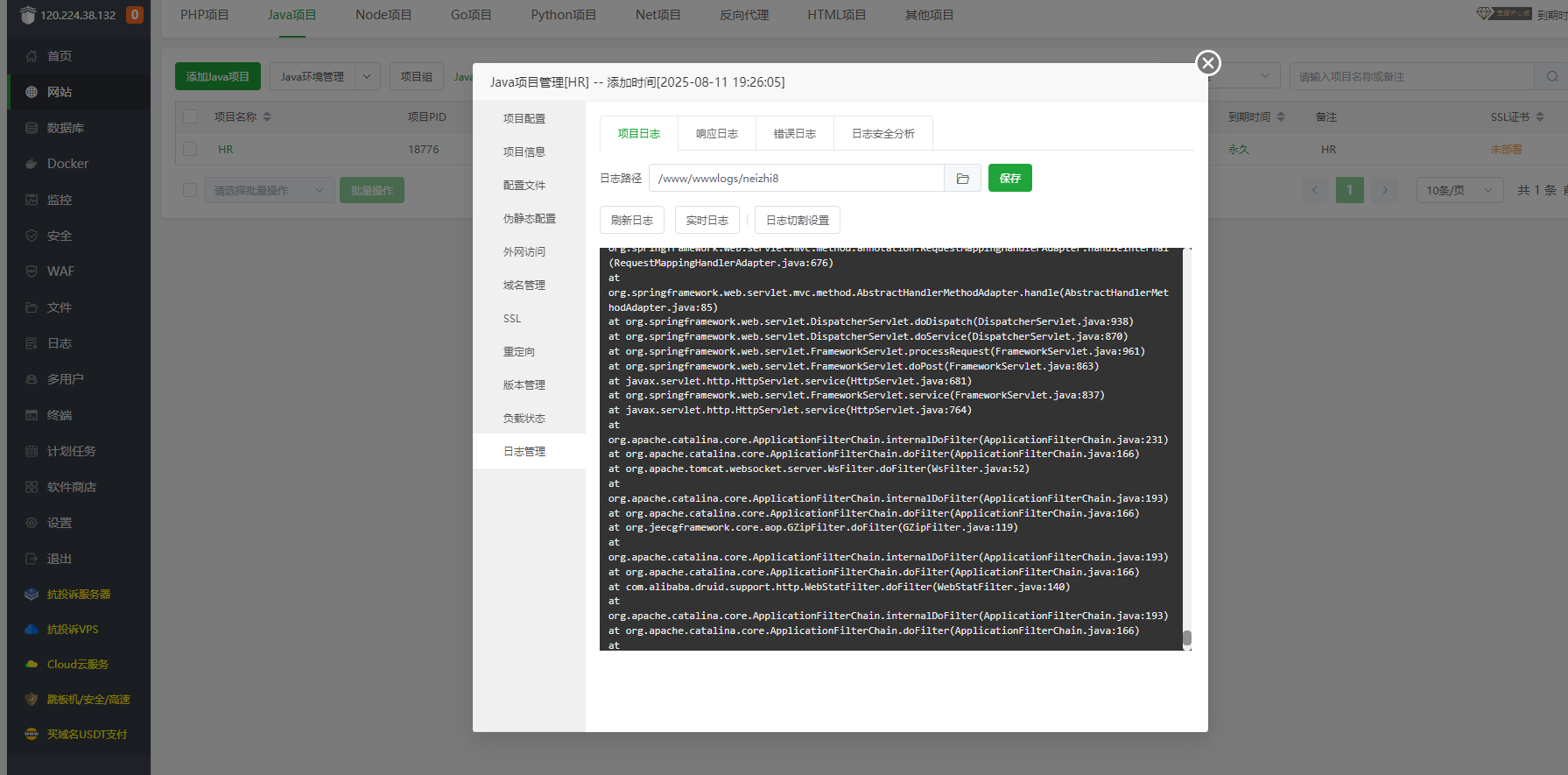Open the 日志安全分析 tab
The width and height of the screenshot is (1568, 775).
[x=882, y=134]
